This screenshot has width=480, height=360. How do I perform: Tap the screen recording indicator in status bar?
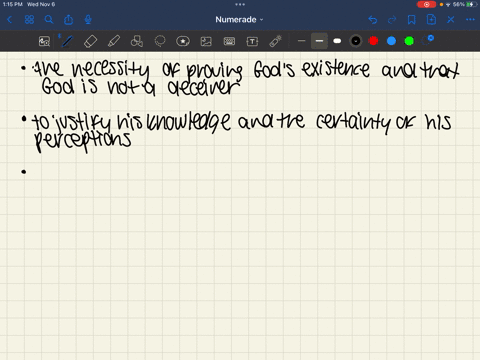click(x=426, y=4)
